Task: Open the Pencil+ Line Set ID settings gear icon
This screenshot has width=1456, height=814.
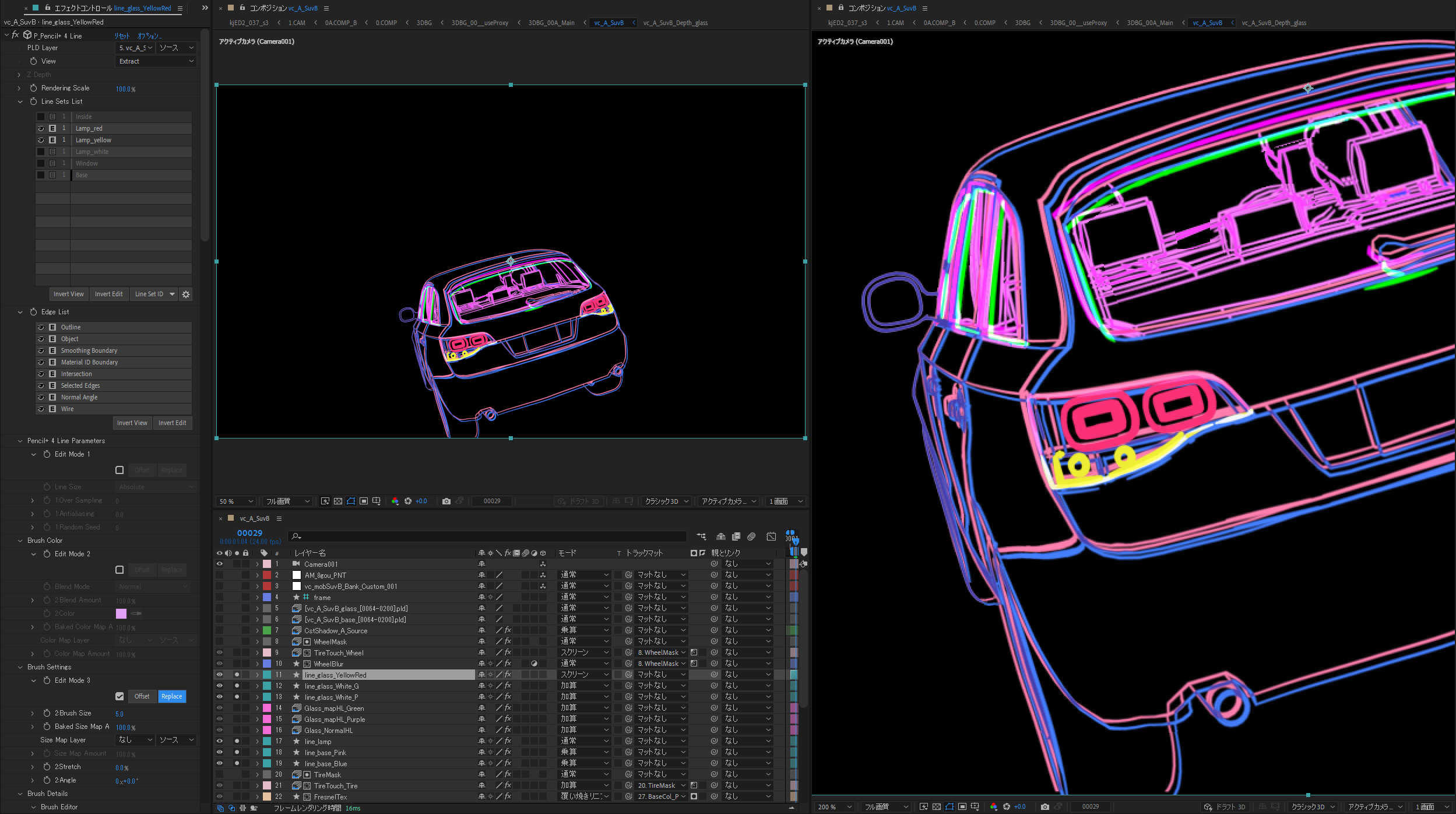Action: click(x=186, y=294)
